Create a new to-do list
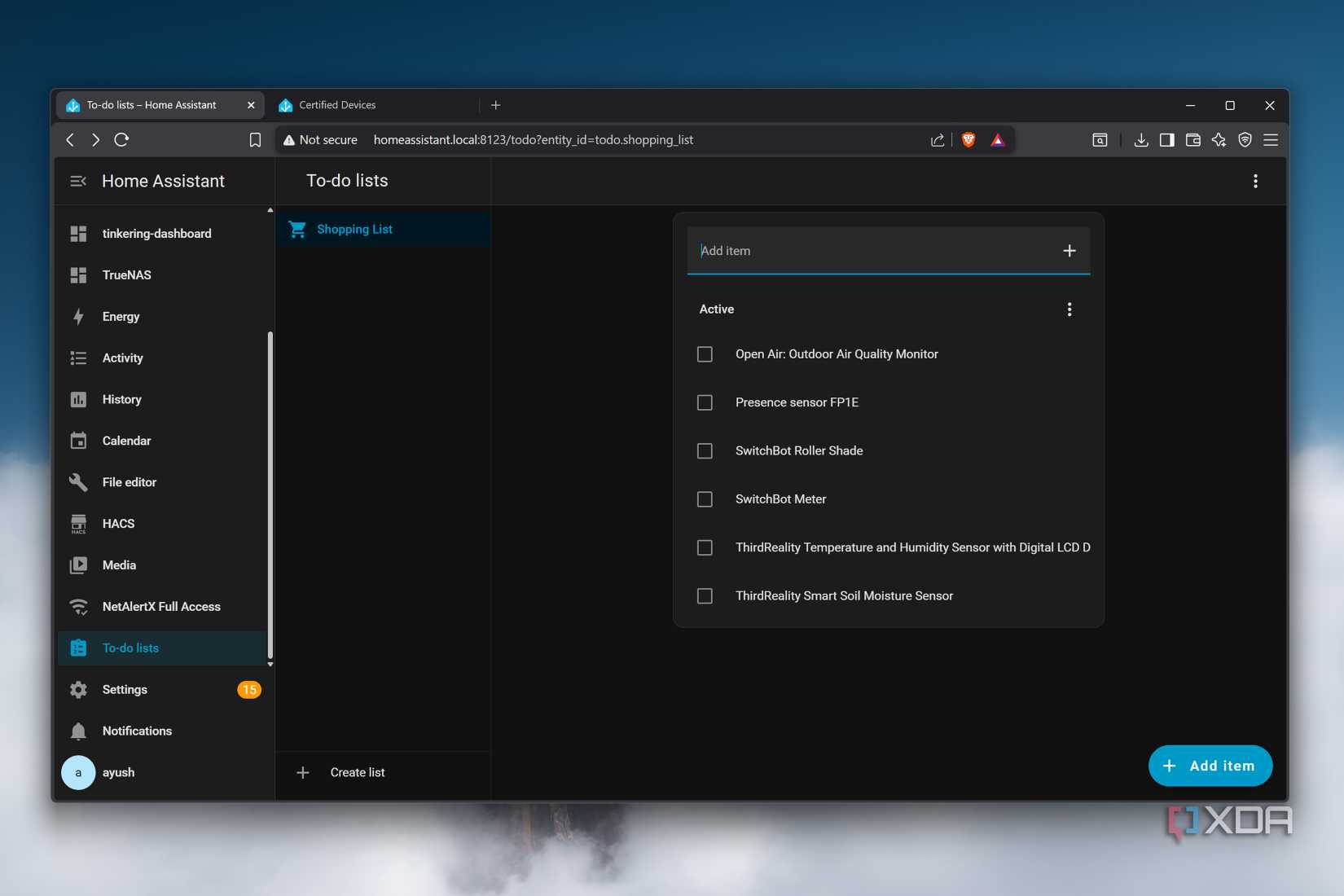This screenshot has width=1344, height=896. pyautogui.click(x=384, y=772)
